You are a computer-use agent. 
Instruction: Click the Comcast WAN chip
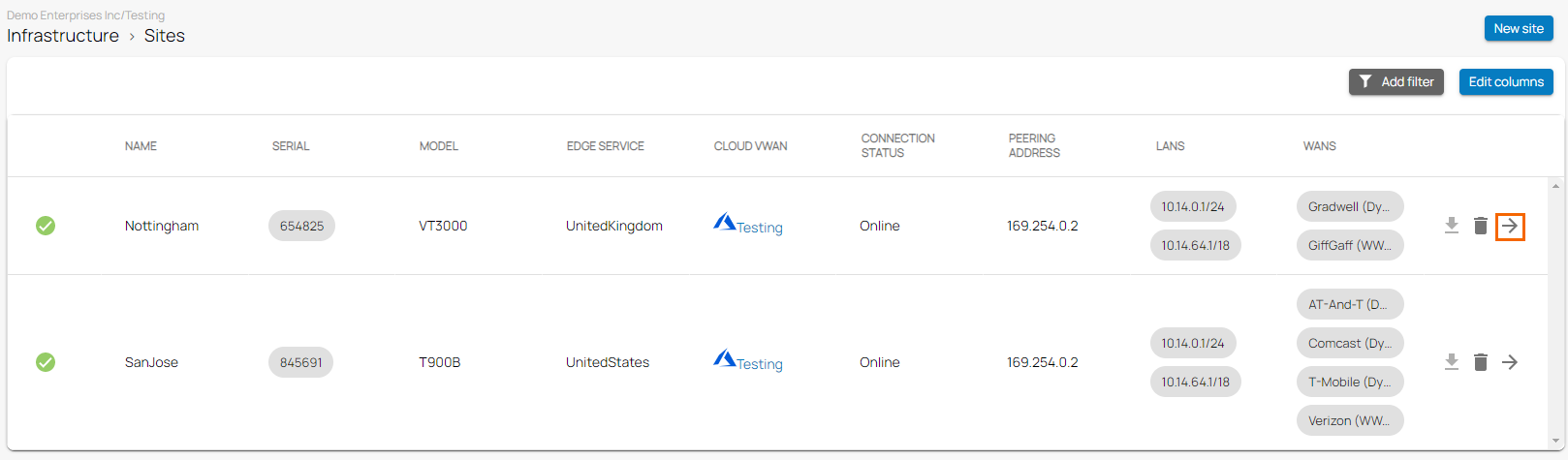point(1349,344)
